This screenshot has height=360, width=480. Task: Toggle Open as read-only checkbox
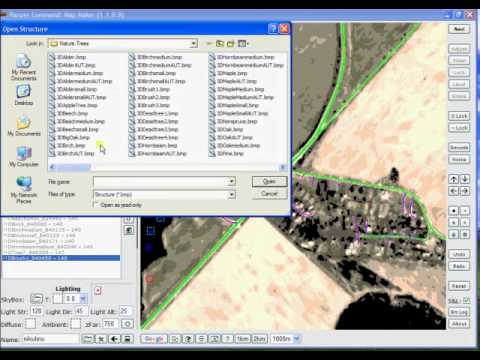(97, 205)
